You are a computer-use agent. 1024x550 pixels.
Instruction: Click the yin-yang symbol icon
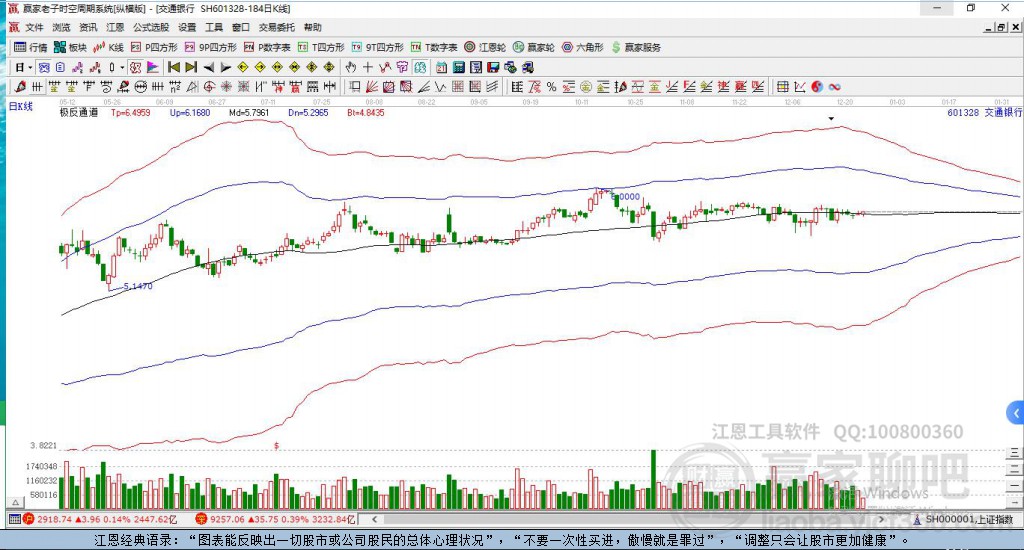click(x=817, y=86)
